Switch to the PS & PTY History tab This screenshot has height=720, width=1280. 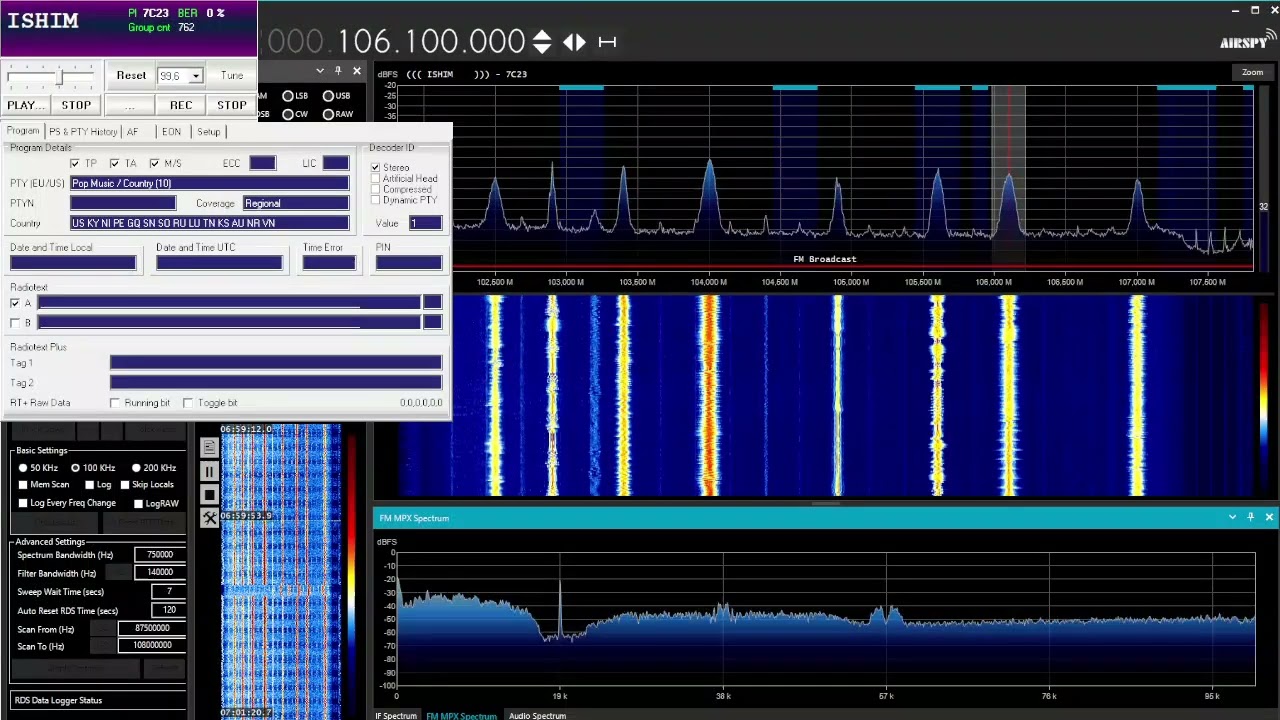(83, 132)
